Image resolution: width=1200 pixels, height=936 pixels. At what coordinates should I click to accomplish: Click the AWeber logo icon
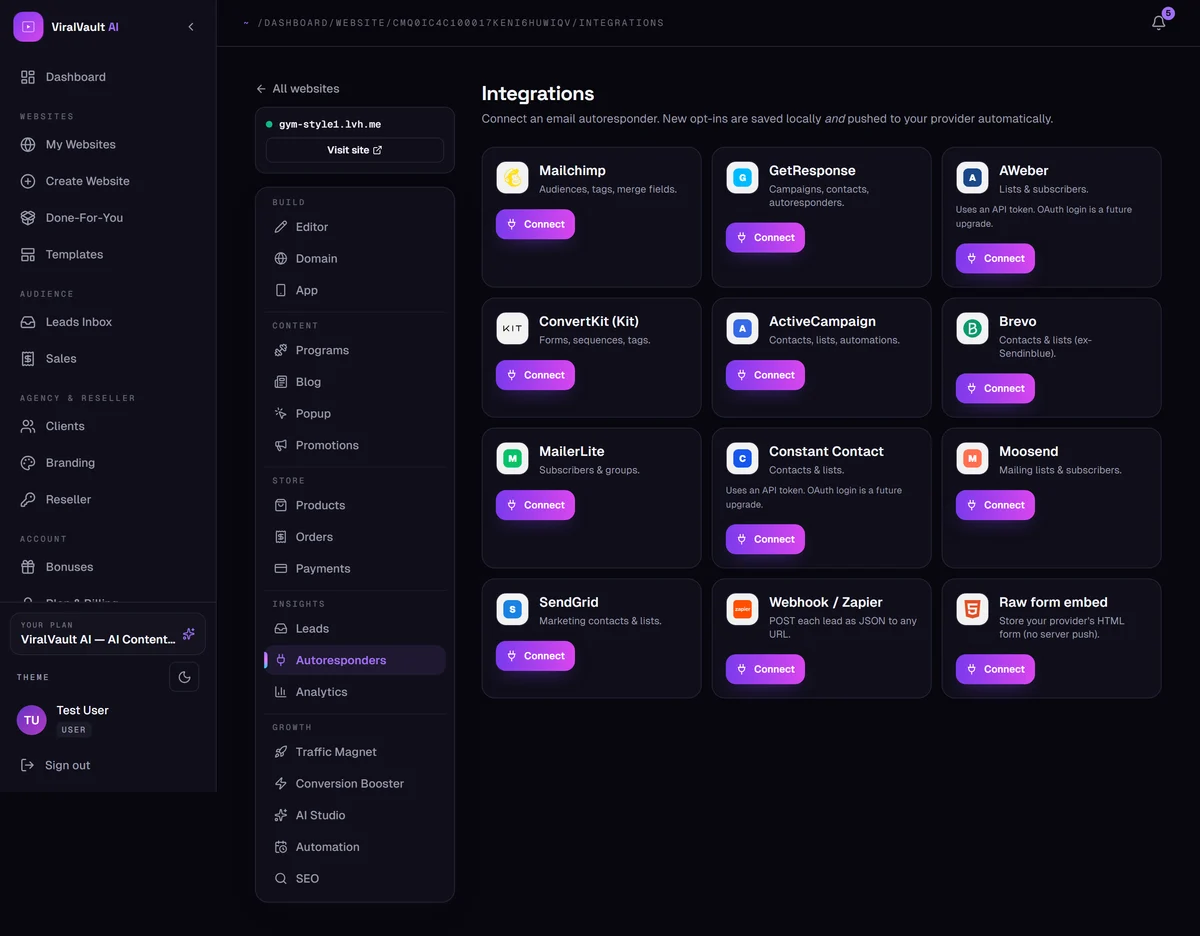point(972,178)
